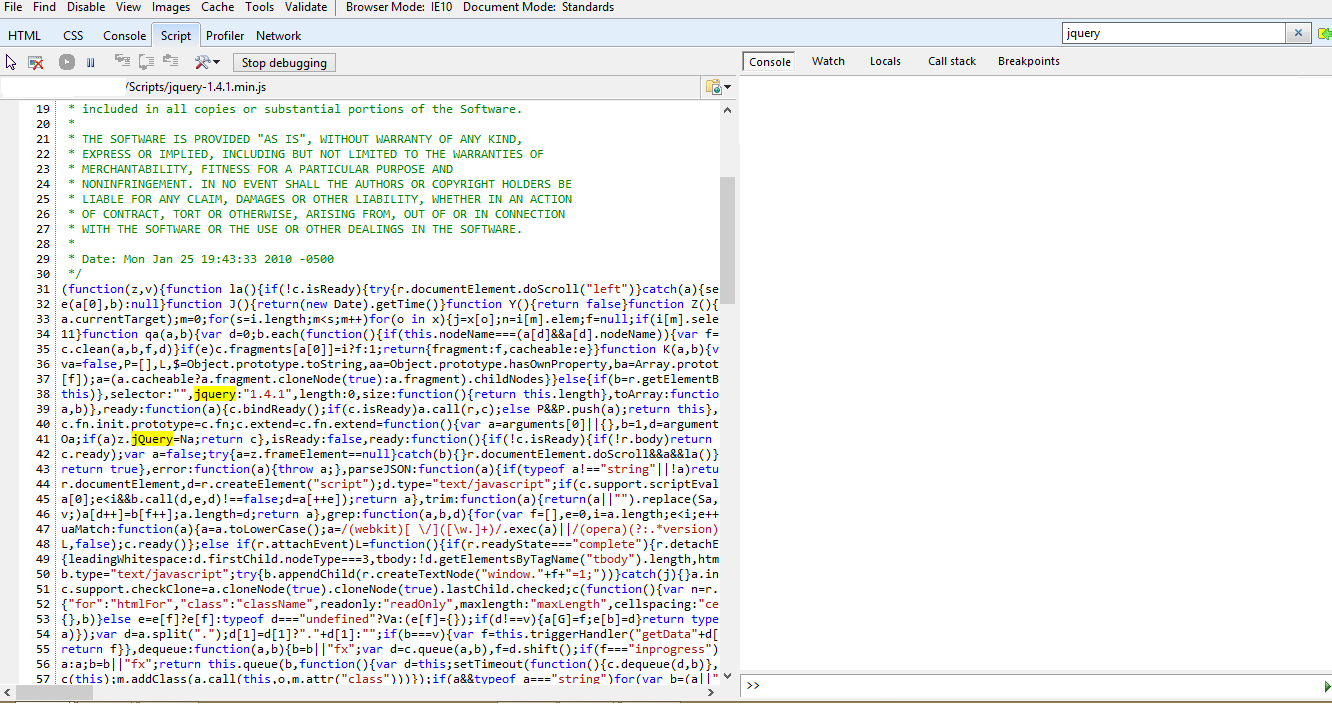
Task: Click the break all pause icon
Action: click(x=91, y=62)
